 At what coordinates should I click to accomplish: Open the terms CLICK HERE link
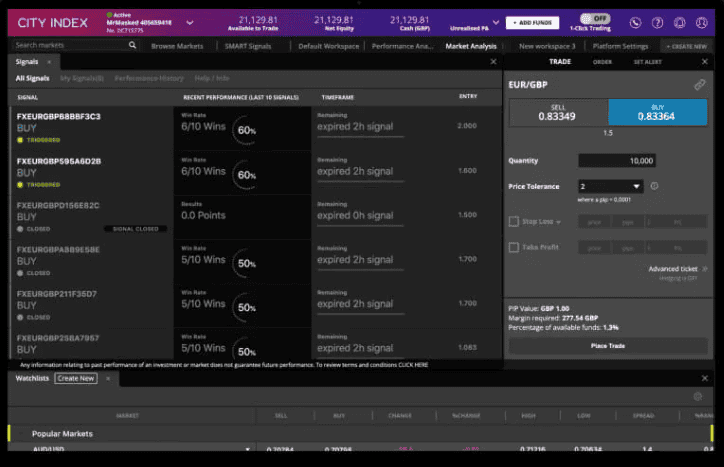click(x=413, y=365)
